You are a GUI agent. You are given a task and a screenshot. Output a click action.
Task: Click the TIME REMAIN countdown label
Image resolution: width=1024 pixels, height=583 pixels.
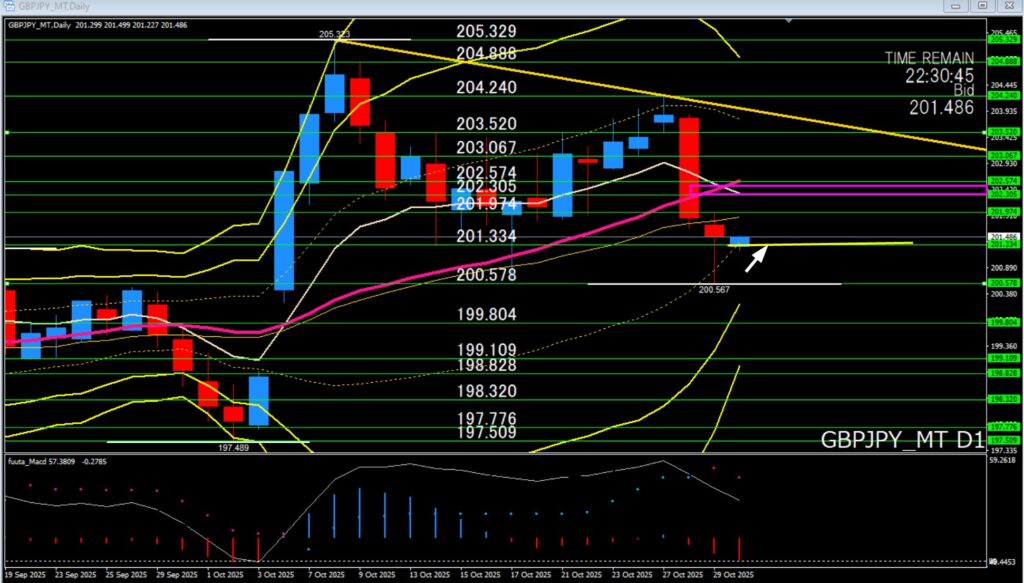(x=929, y=66)
